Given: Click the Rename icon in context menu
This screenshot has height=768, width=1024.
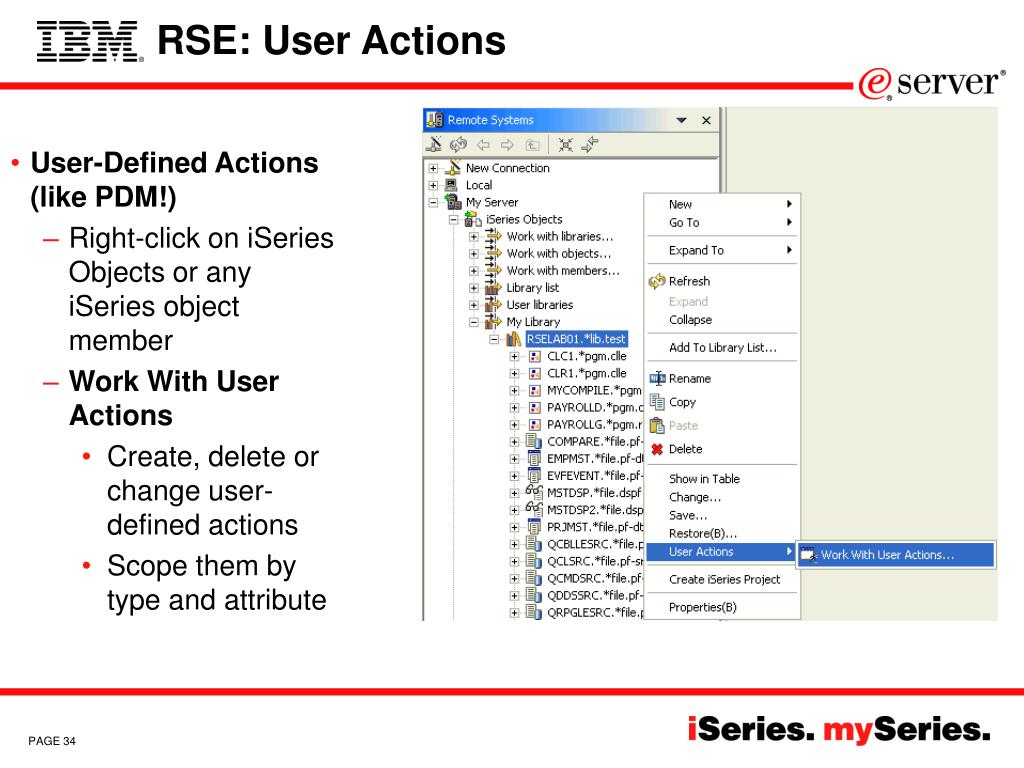Looking at the screenshot, I should (x=658, y=379).
